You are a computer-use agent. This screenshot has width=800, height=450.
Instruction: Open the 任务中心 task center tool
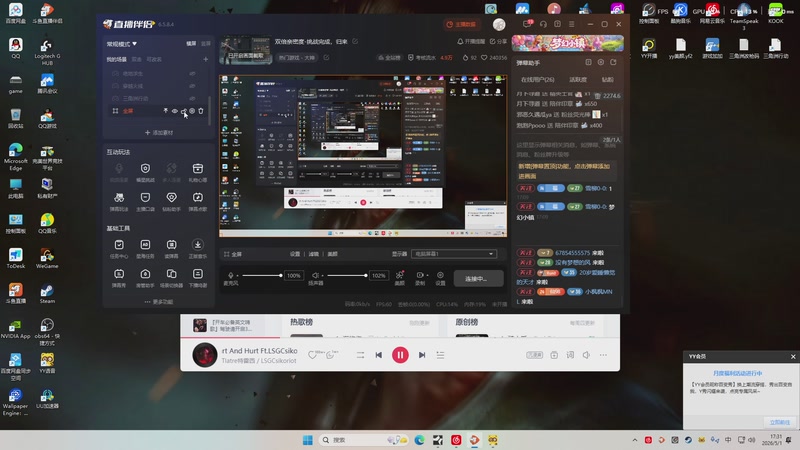119,248
